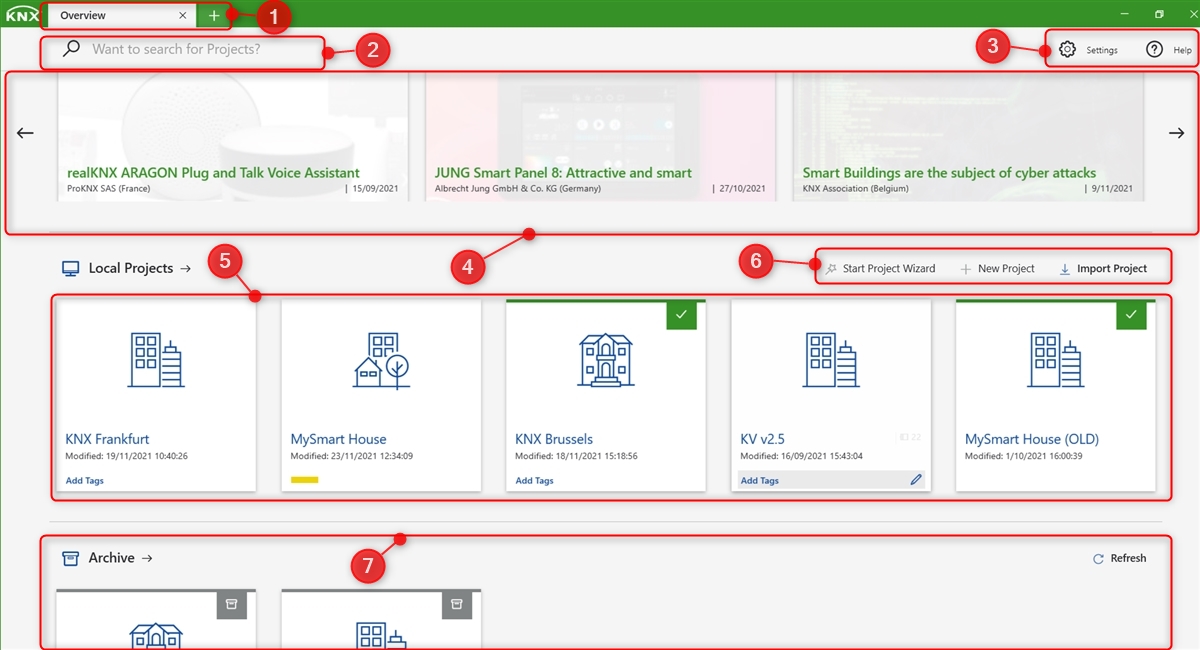Click KV v2.5 modified date text
1200x650 pixels.
pyautogui.click(x=803, y=456)
